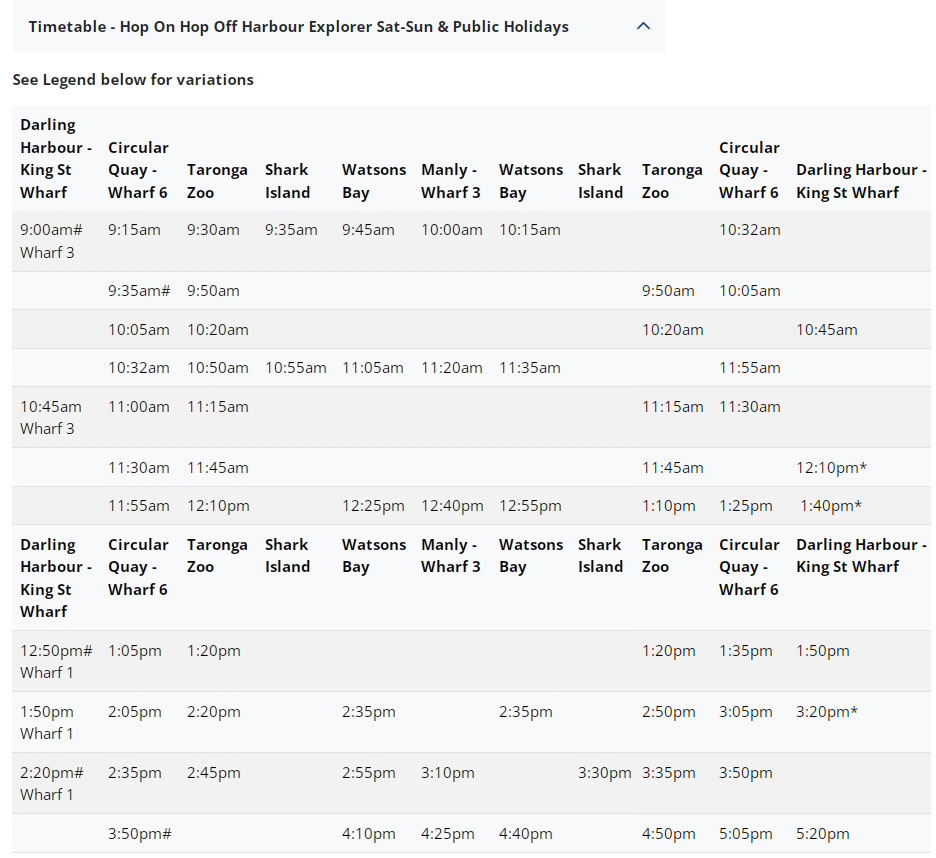Click the 4:25pm Manly Wharf 3 time

coord(447,834)
